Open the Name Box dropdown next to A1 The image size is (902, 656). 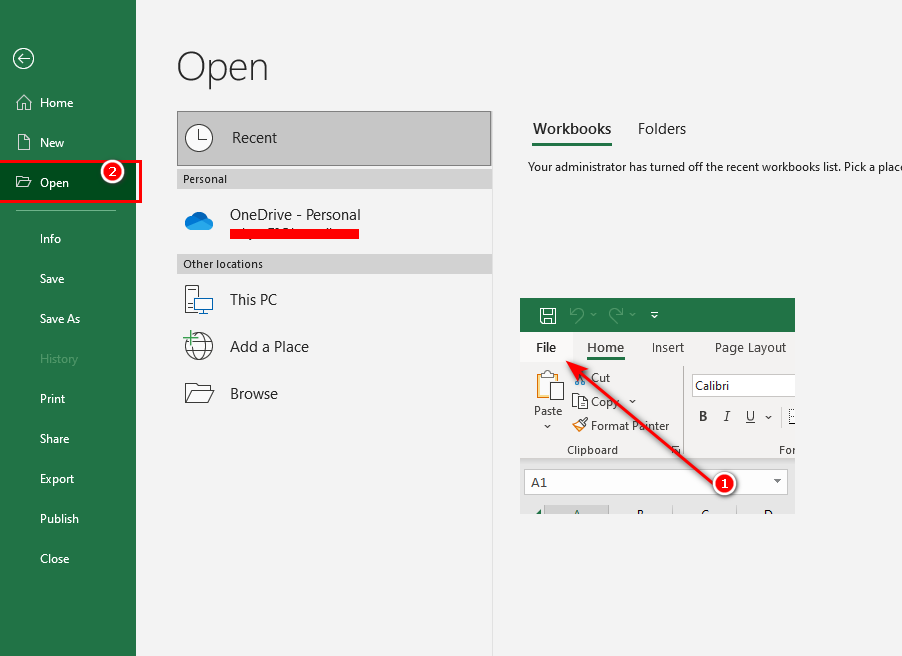tap(777, 482)
